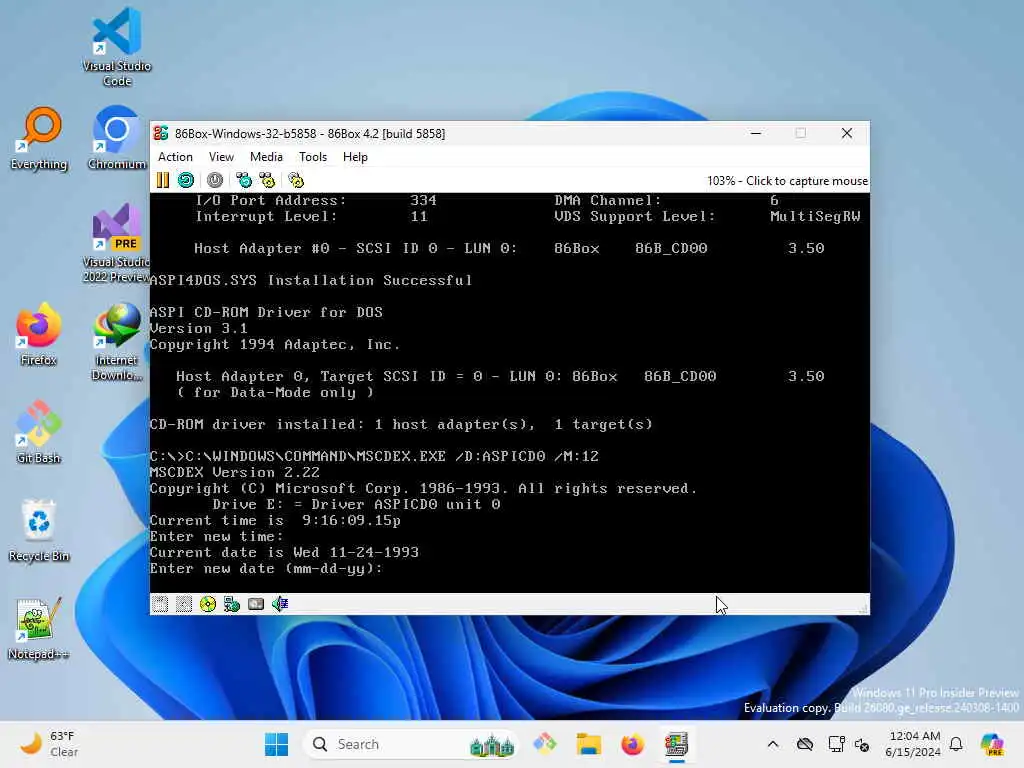The image size is (1024, 768).
Task: Open 86Box settings via yellow gear toolbar icon
Action: coord(296,180)
